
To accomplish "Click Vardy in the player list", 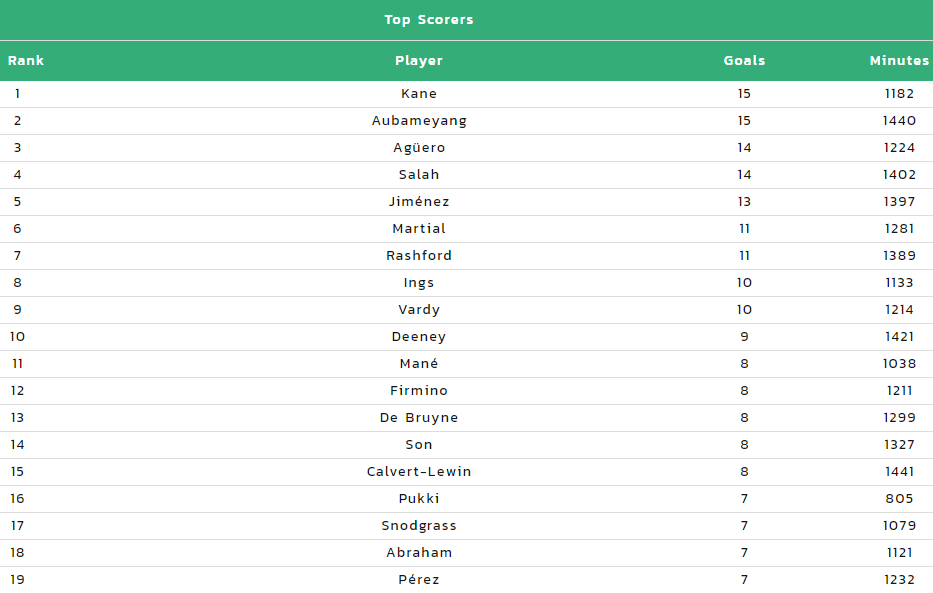I will [x=419, y=310].
